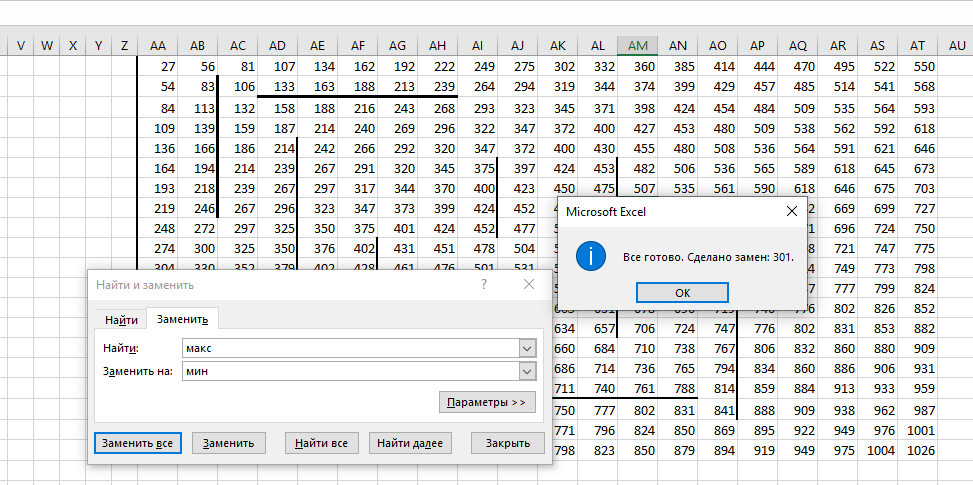Click the Найти все button
The width and height of the screenshot is (973, 485).
321,443
